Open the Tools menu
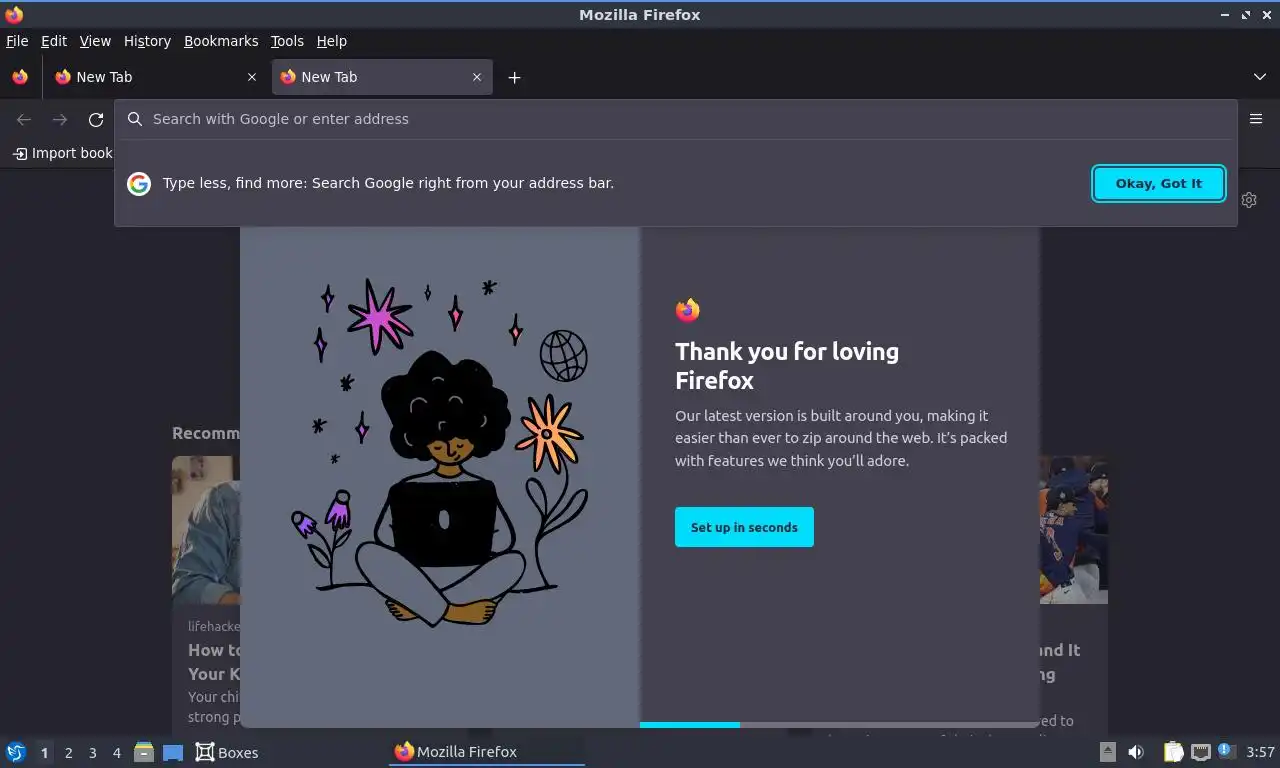 (x=287, y=41)
